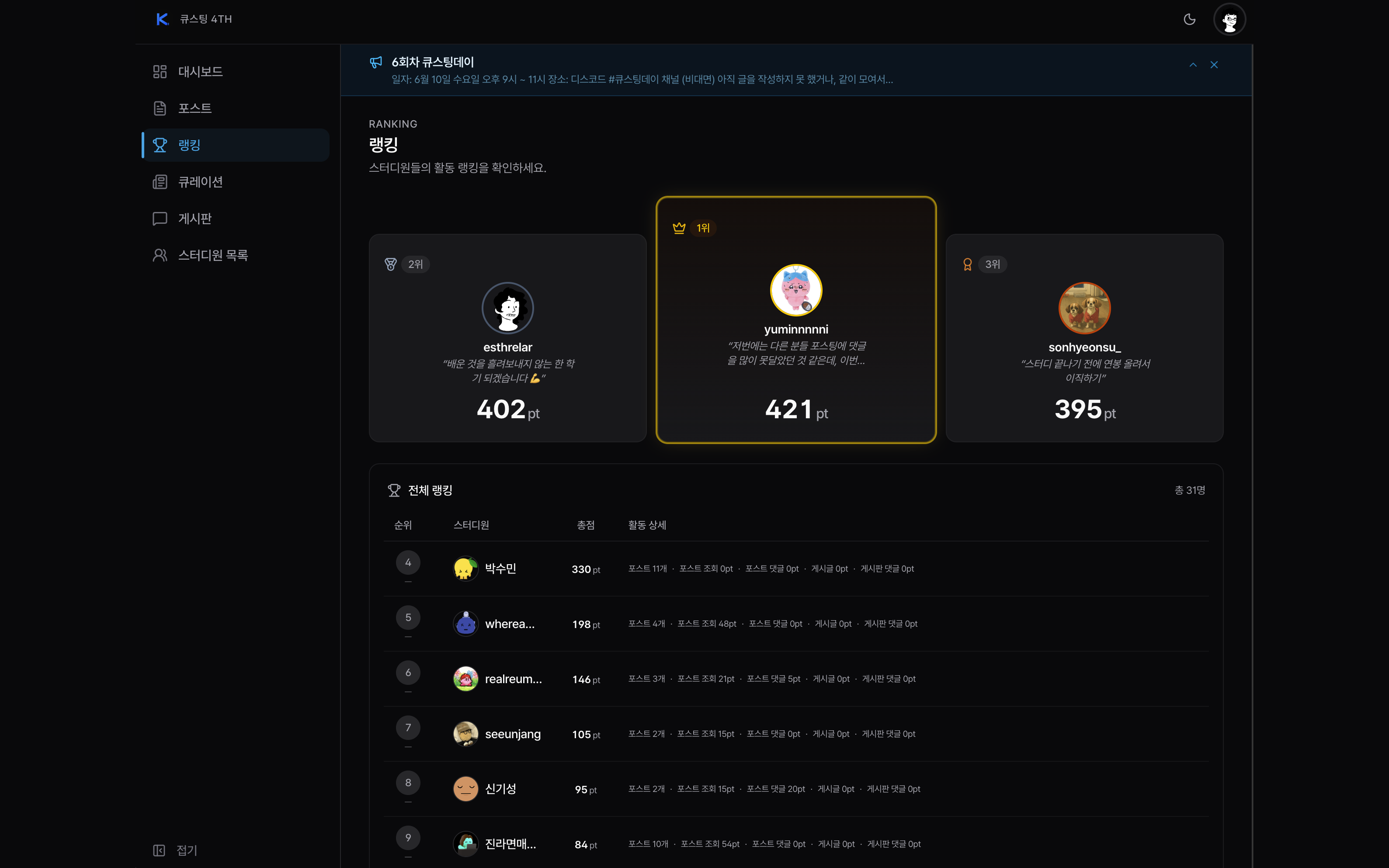Click yuminnnnni's first place avatar
The height and width of the screenshot is (868, 1389).
(795, 290)
